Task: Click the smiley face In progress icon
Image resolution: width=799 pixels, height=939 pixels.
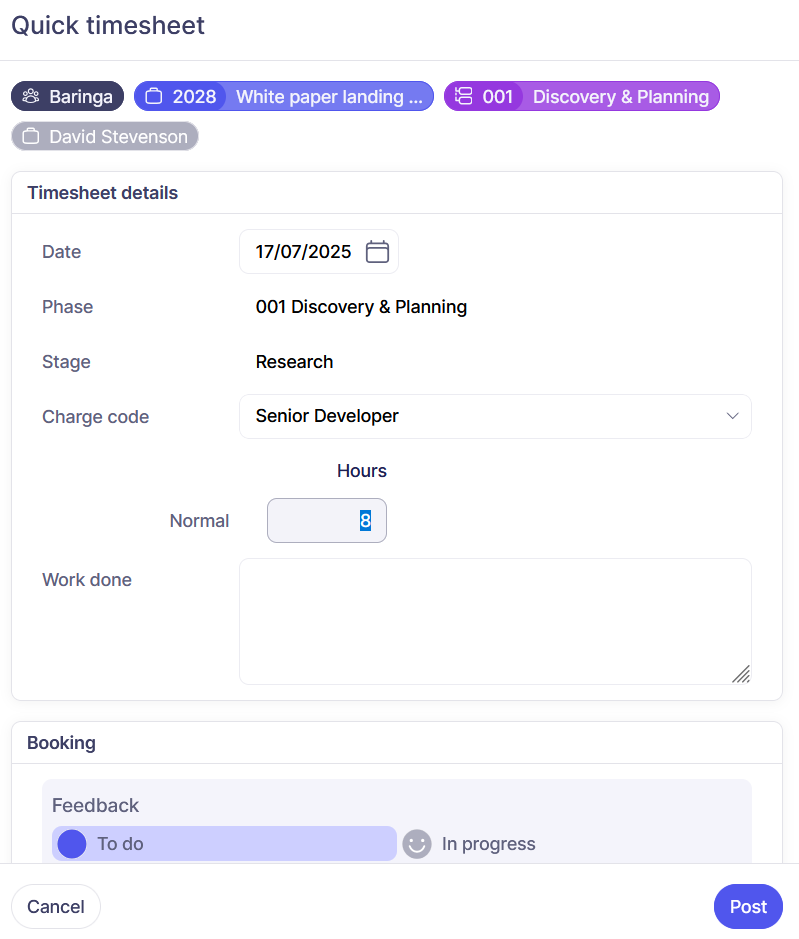Action: (x=416, y=844)
